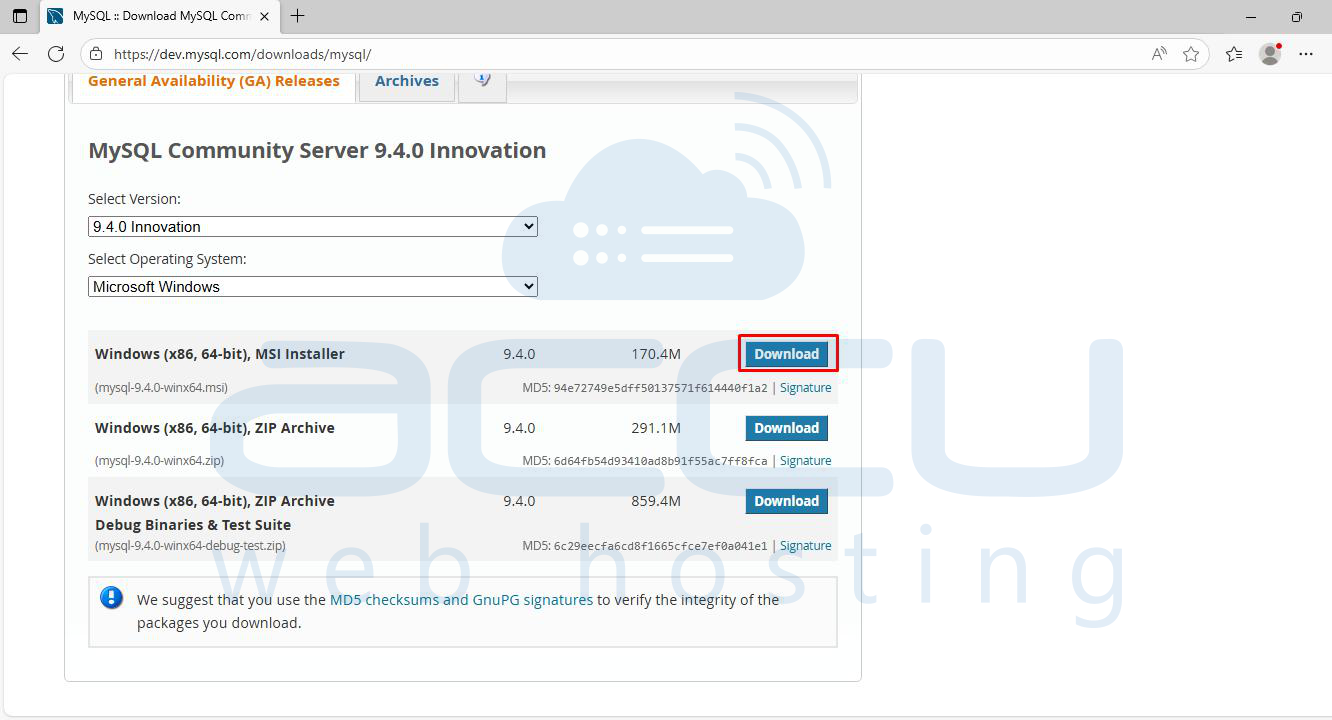Viewport: 1332px width, 720px height.
Task: Open a new browser tab with the plus button
Action: click(x=295, y=16)
